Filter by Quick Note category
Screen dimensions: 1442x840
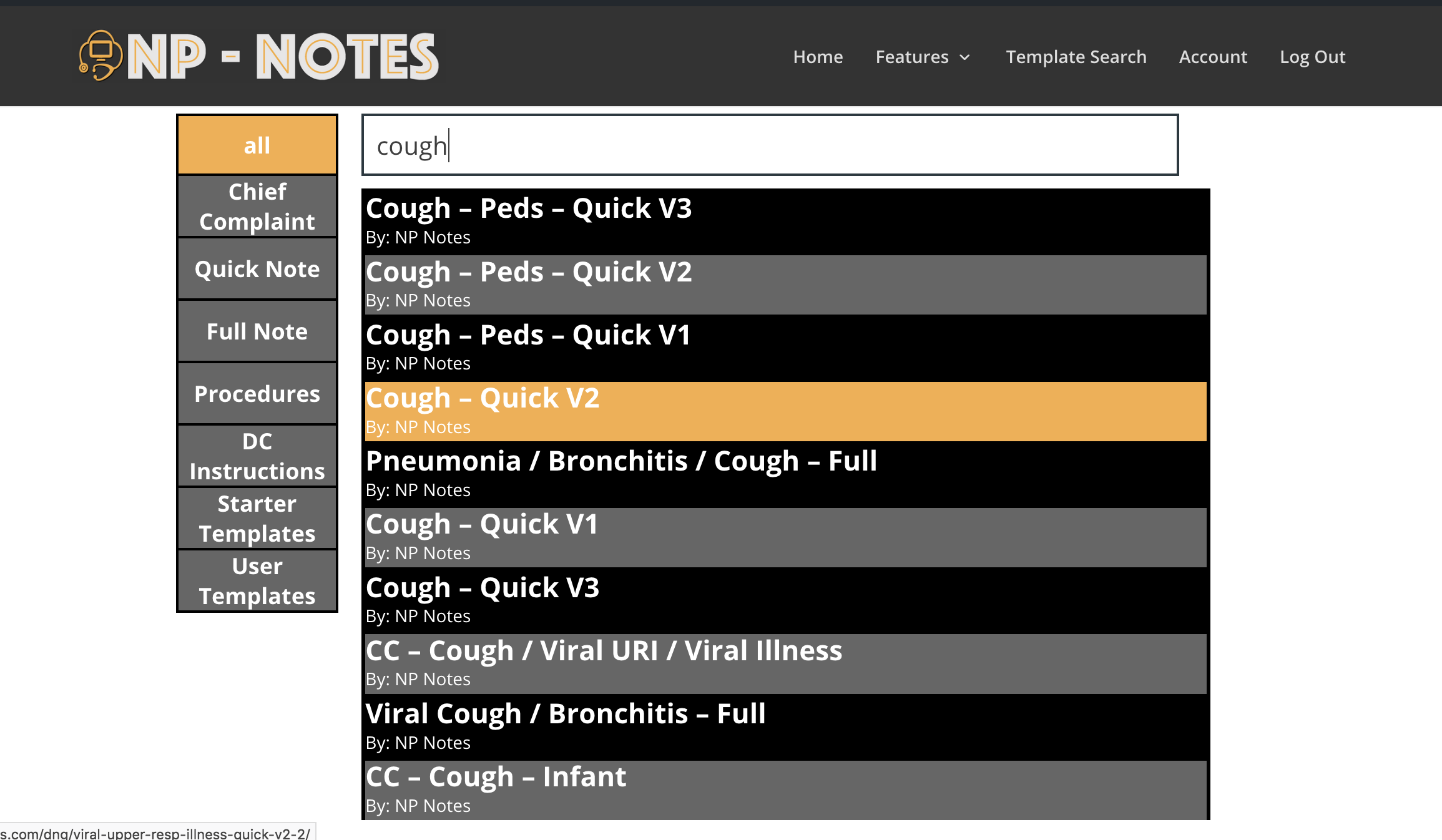[257, 269]
